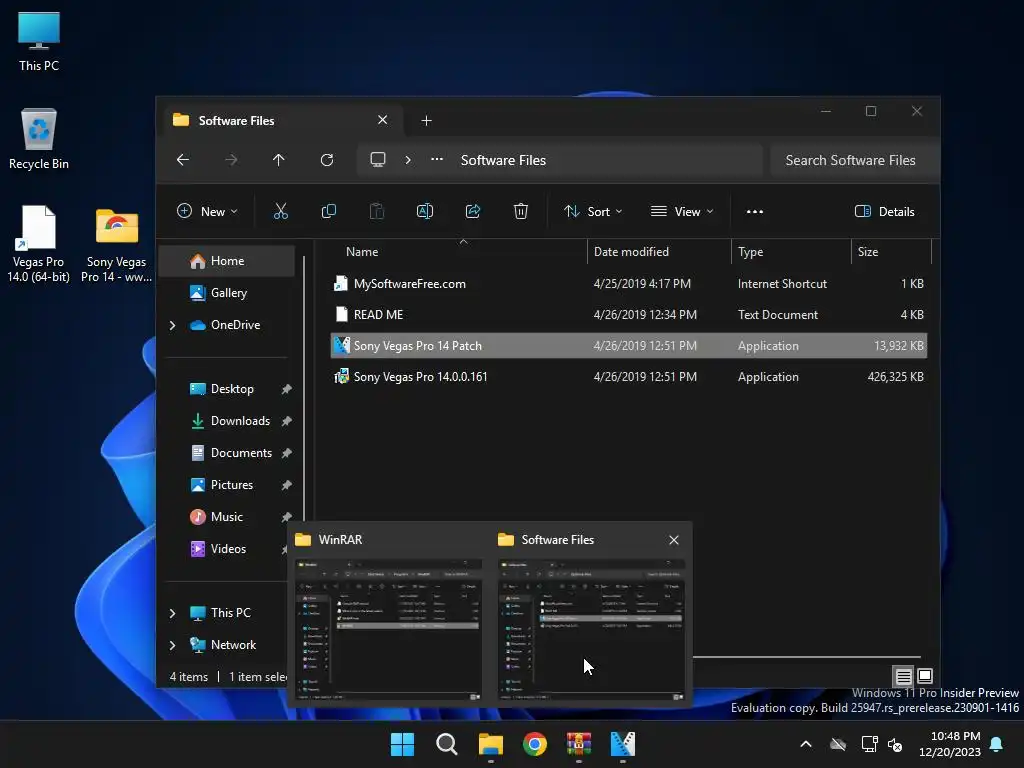Go back with the left arrow

tap(183, 160)
